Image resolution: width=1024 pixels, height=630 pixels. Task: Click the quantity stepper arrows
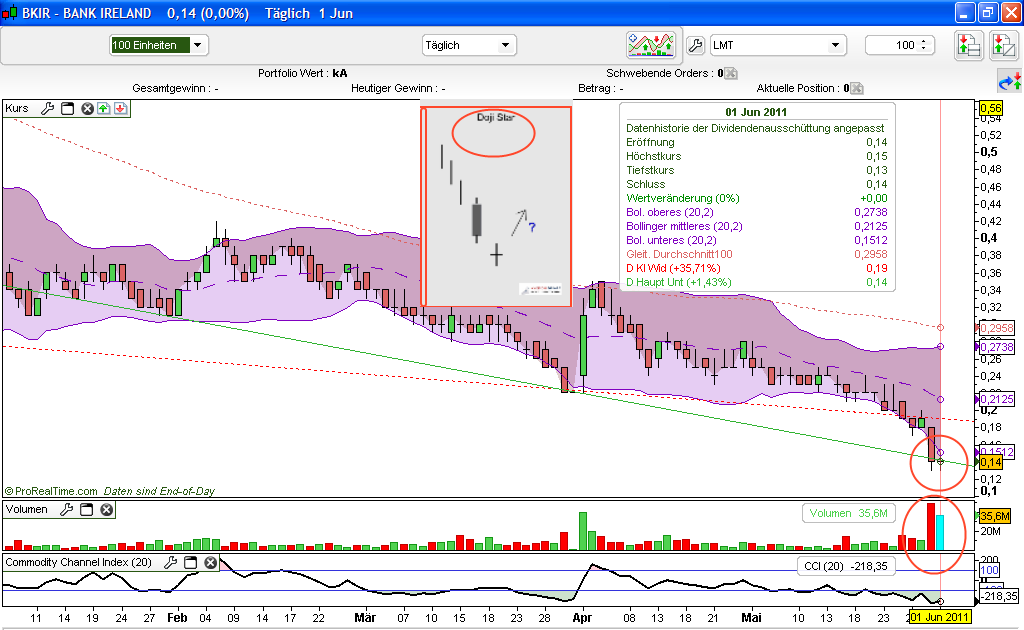pos(923,45)
